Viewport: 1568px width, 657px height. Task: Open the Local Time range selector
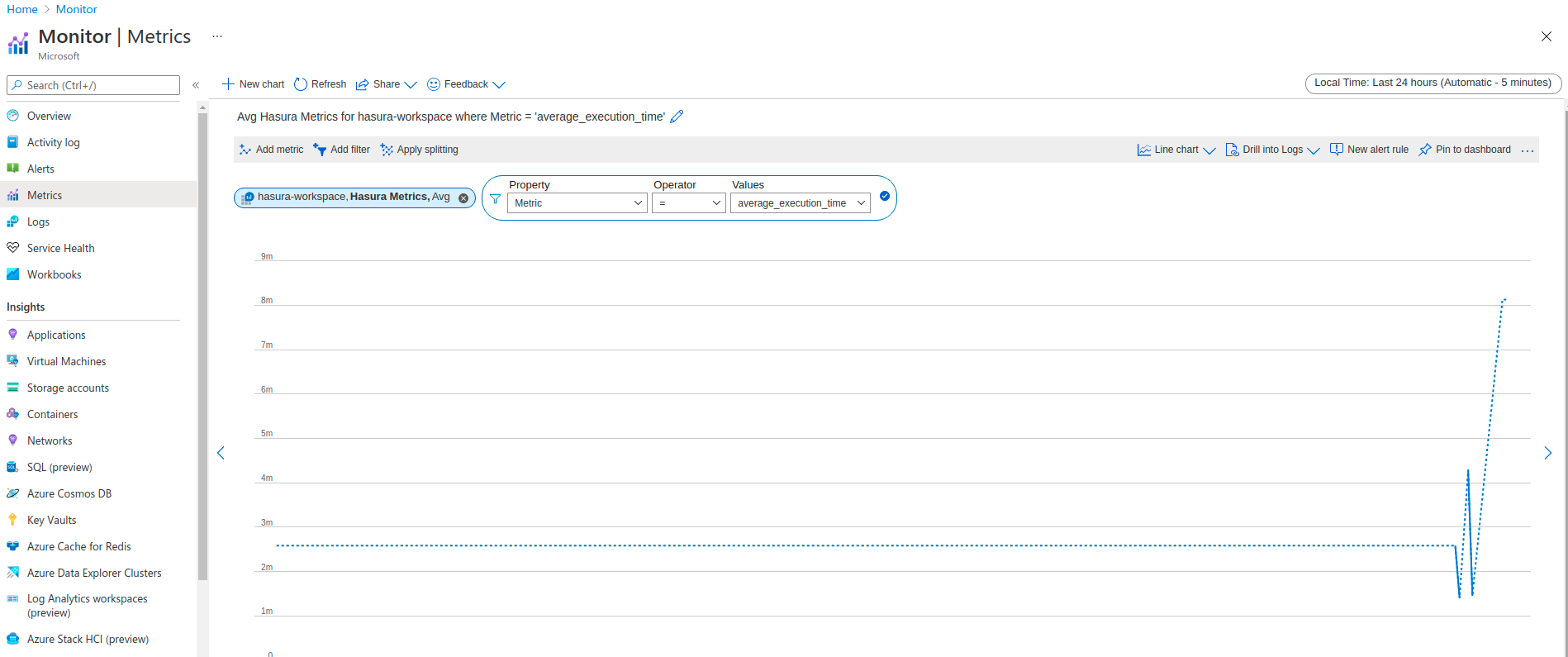click(1433, 83)
